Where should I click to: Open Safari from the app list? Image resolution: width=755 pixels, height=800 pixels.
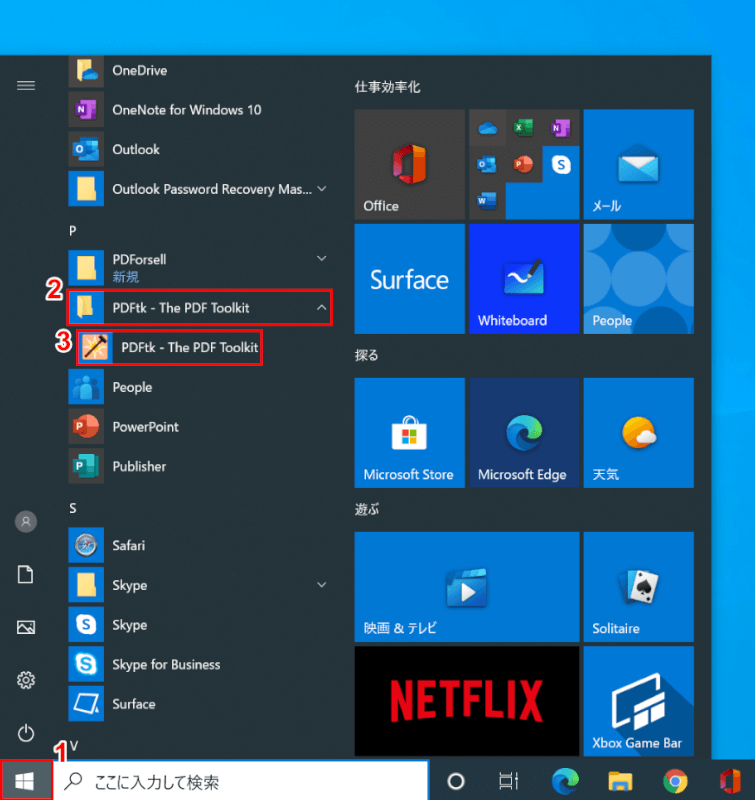point(200,545)
